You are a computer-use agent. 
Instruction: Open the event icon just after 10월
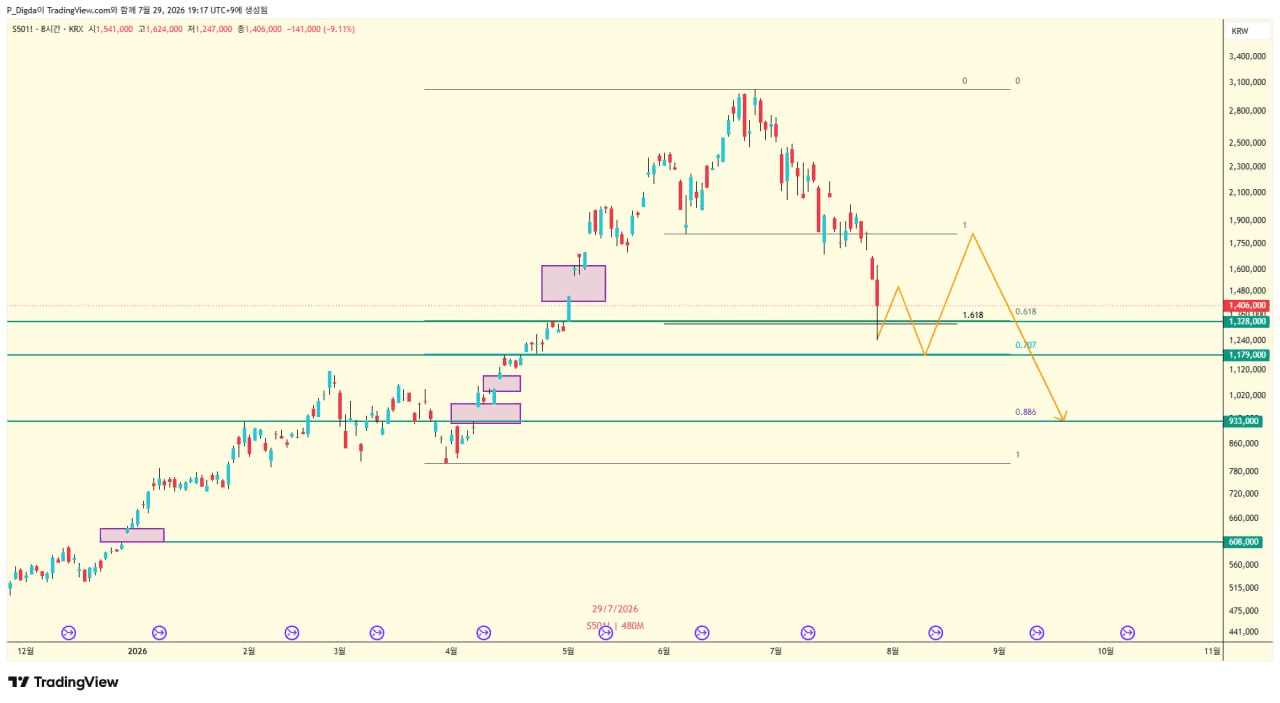[x=1128, y=632]
